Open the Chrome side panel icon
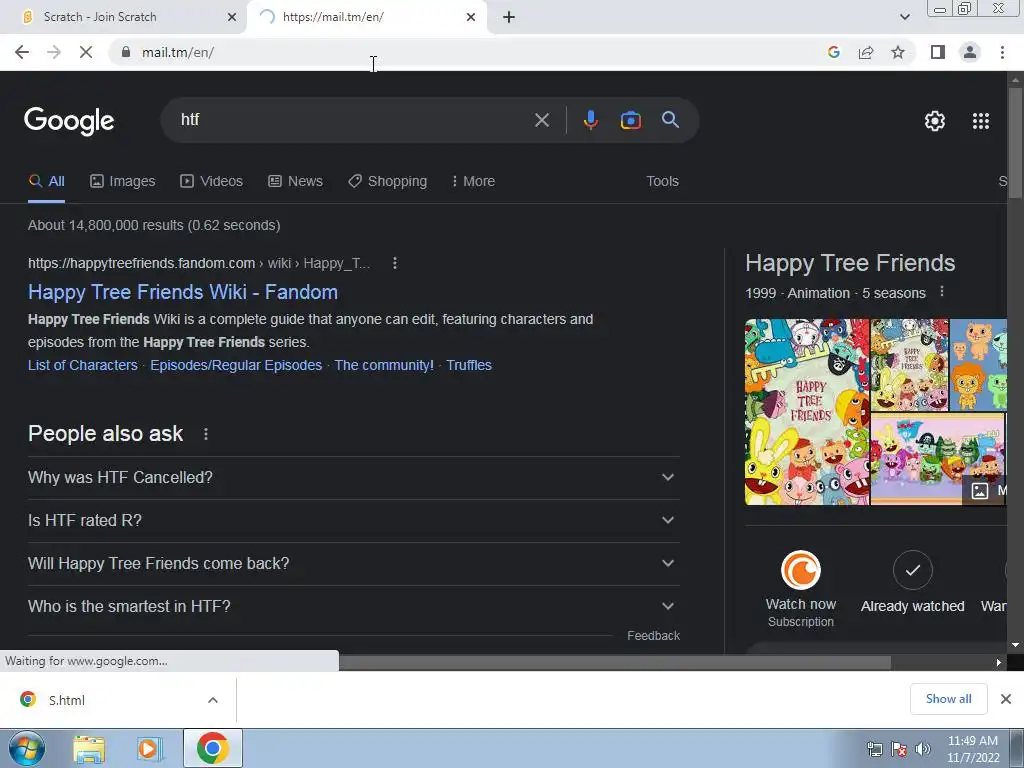Viewport: 1024px width, 768px height. tap(938, 52)
